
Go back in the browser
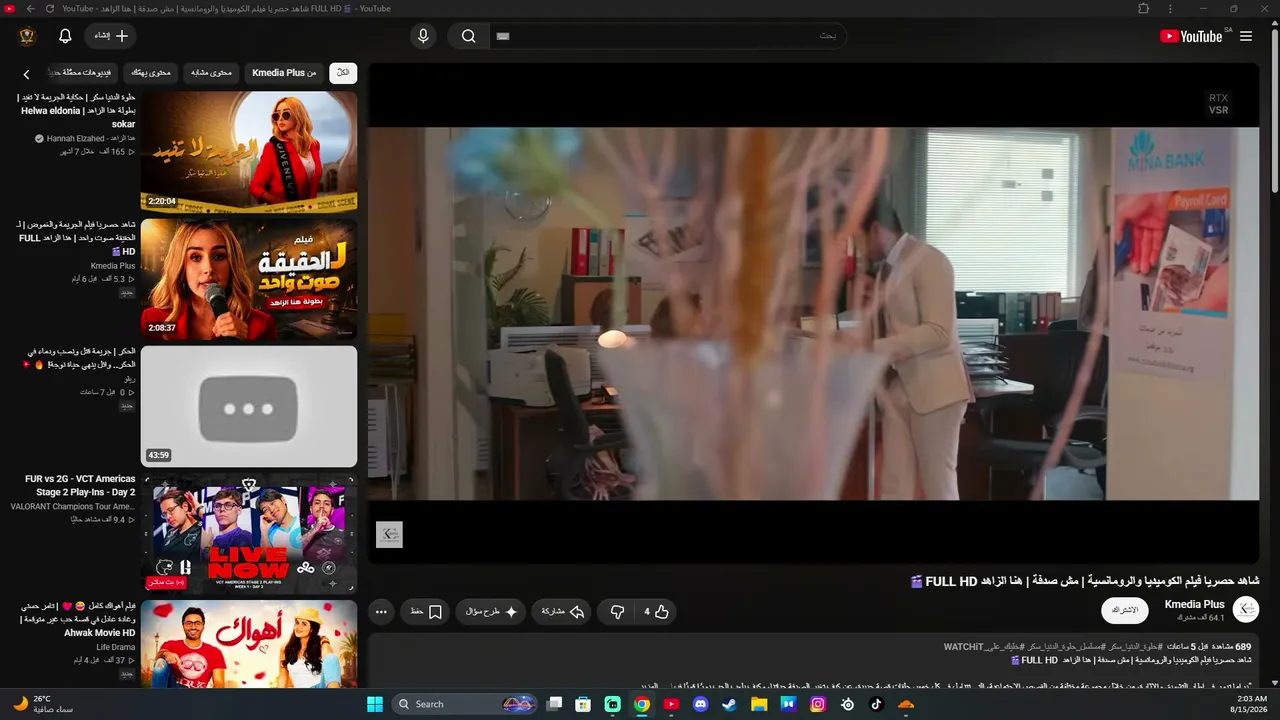click(30, 8)
